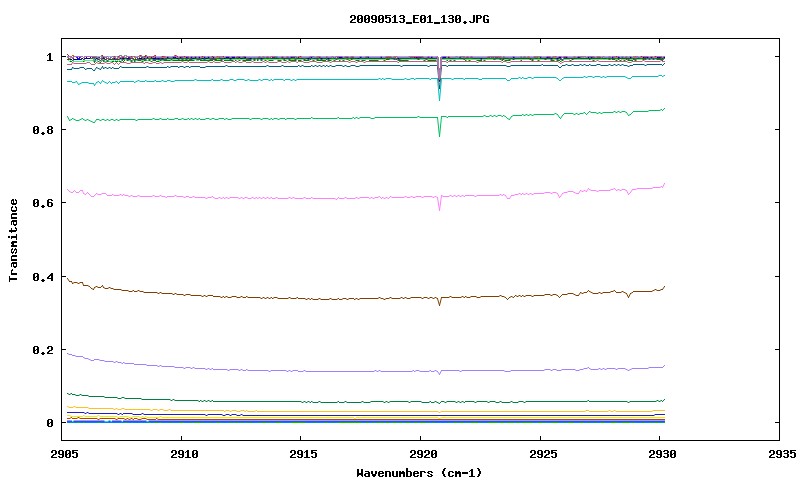Click the y-axis tick label 0.8
800x480 pixels.
coord(43,130)
